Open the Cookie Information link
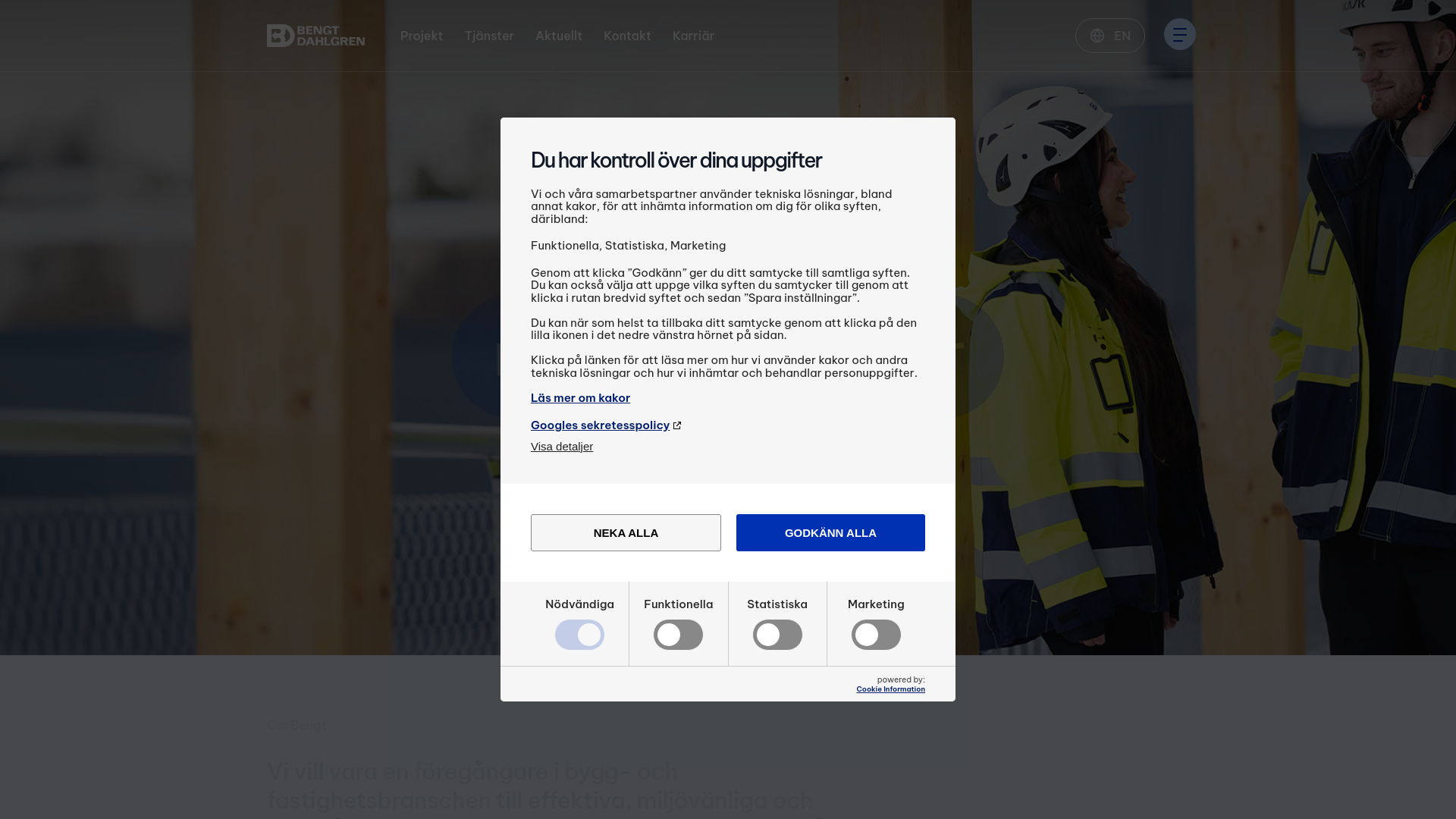 click(890, 689)
